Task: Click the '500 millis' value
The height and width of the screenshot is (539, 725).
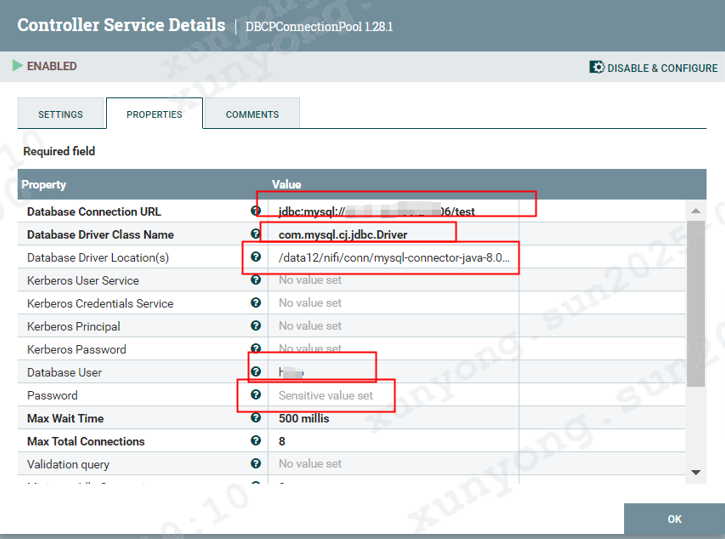Action: pos(304,418)
